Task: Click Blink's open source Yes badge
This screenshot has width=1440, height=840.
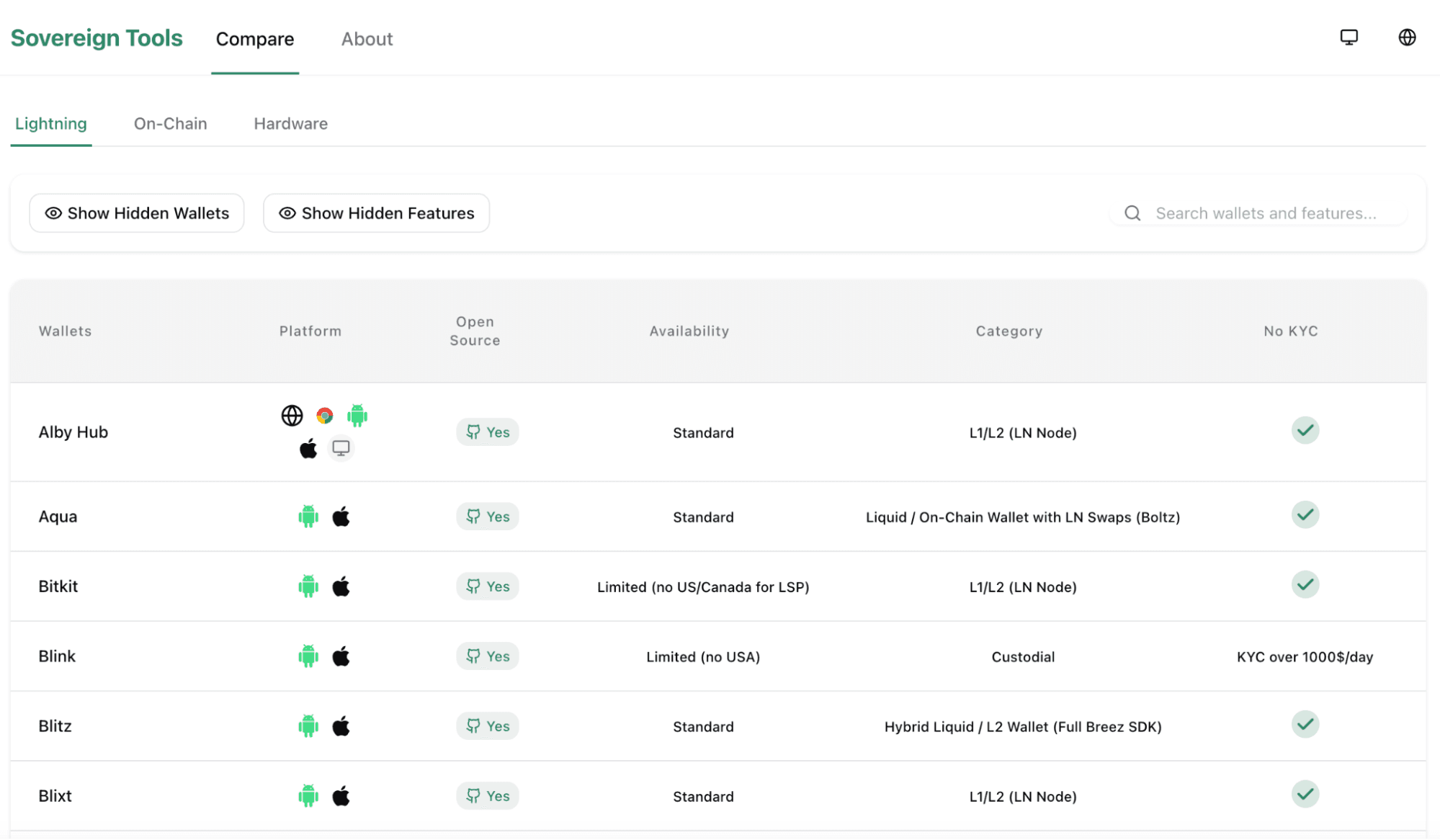Action: click(488, 656)
